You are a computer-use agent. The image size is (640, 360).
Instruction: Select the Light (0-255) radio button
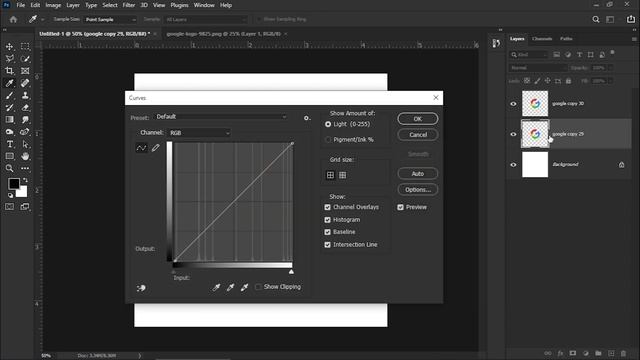pyautogui.click(x=328, y=124)
